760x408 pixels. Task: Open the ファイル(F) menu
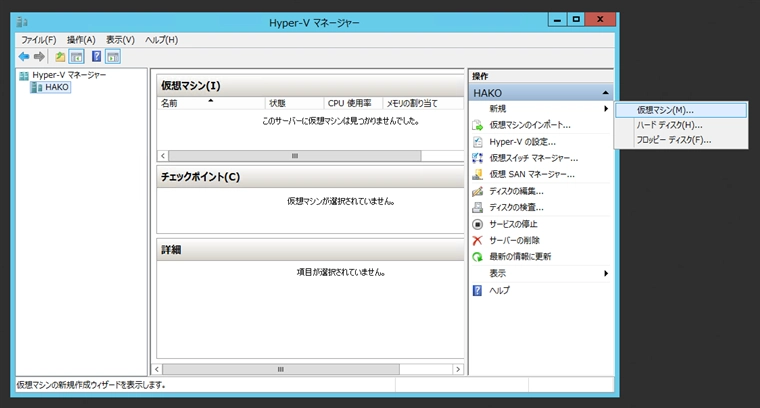click(x=39, y=40)
